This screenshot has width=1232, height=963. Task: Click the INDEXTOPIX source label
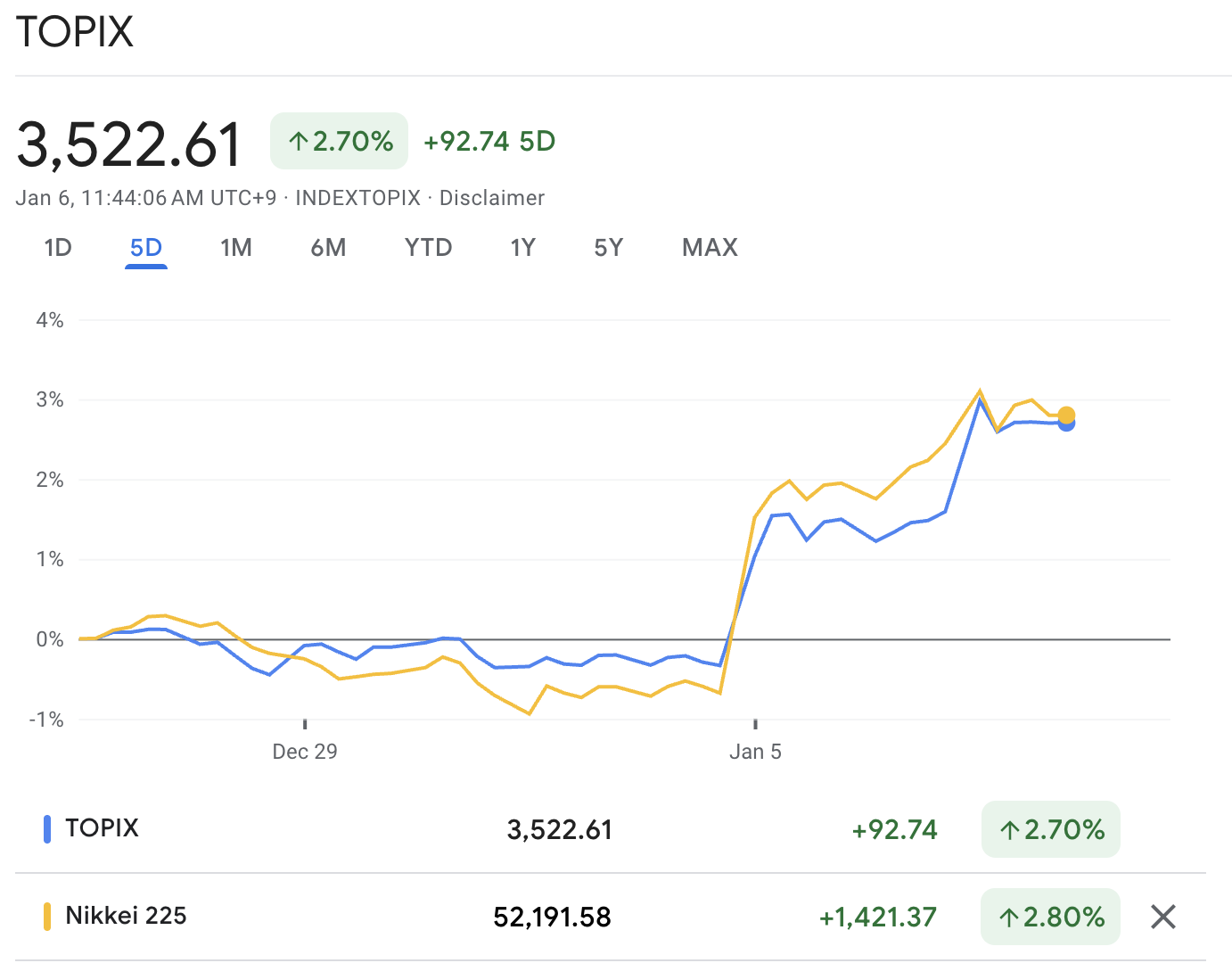(x=358, y=198)
